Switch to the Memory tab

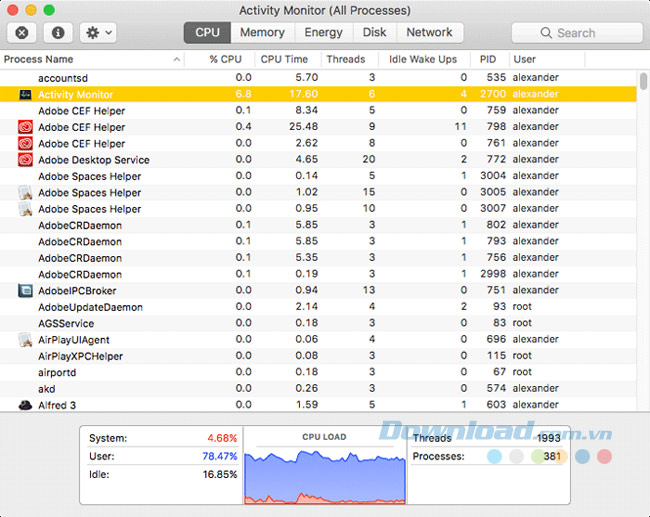[x=262, y=32]
